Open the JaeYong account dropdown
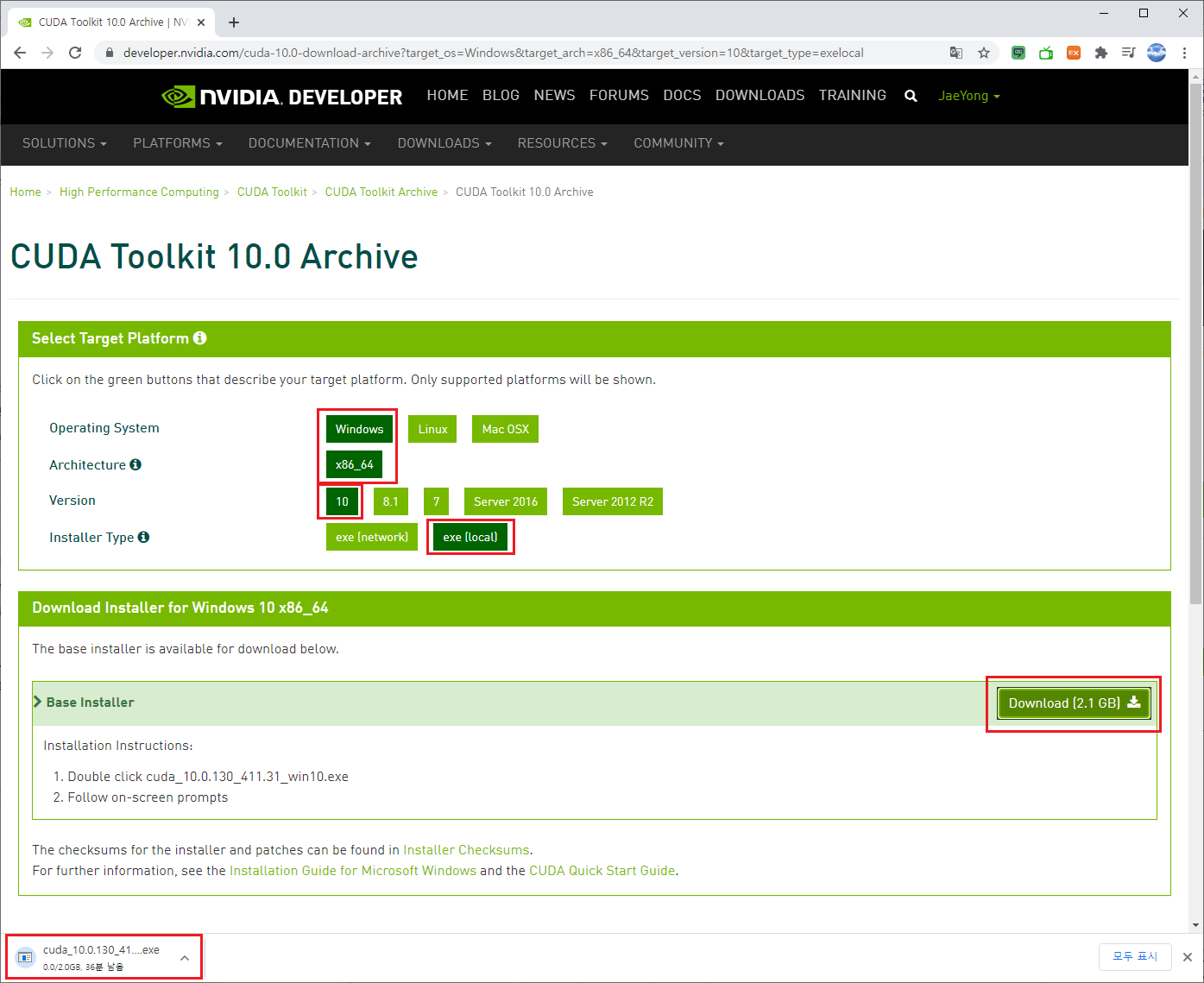1204x983 pixels. click(x=969, y=96)
